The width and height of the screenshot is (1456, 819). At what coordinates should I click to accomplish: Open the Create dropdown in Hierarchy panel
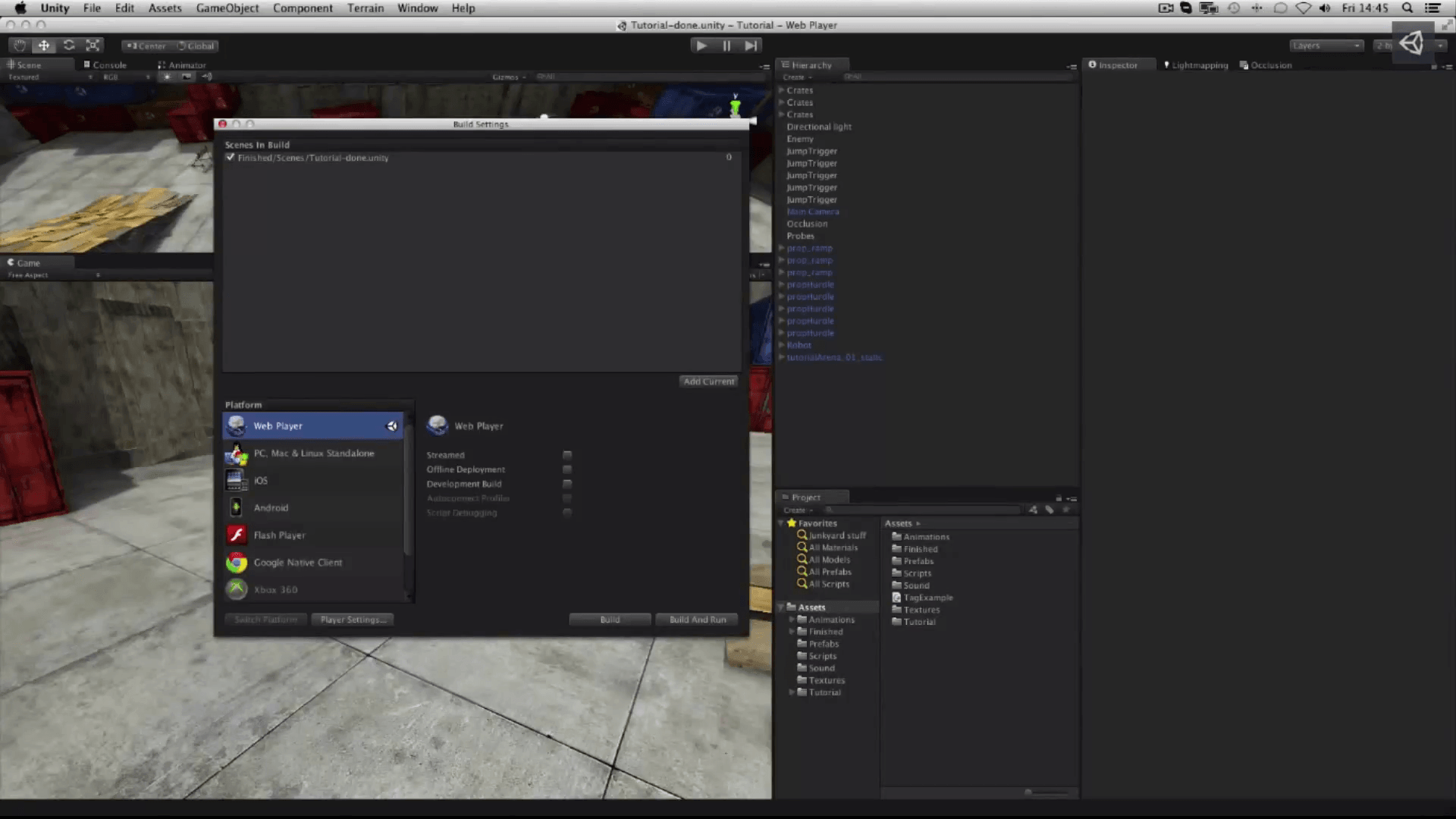(797, 77)
